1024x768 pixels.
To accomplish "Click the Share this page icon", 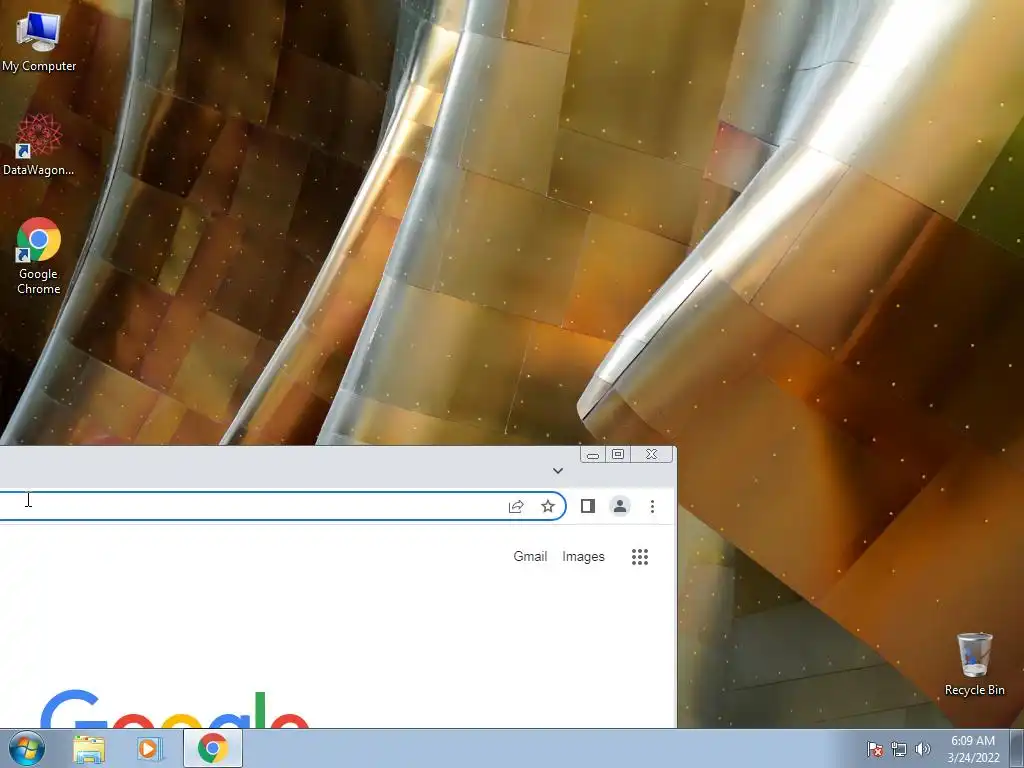I will 516,506.
